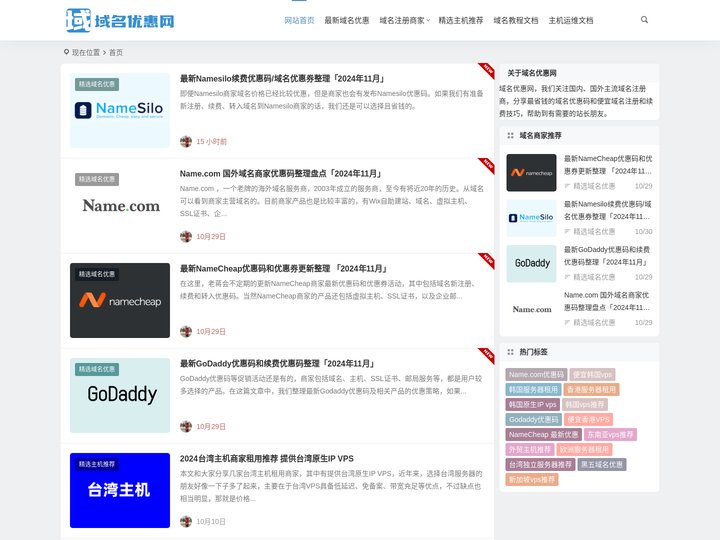Click author avatar on Name.com article
The image size is (720, 540).
pos(186,236)
